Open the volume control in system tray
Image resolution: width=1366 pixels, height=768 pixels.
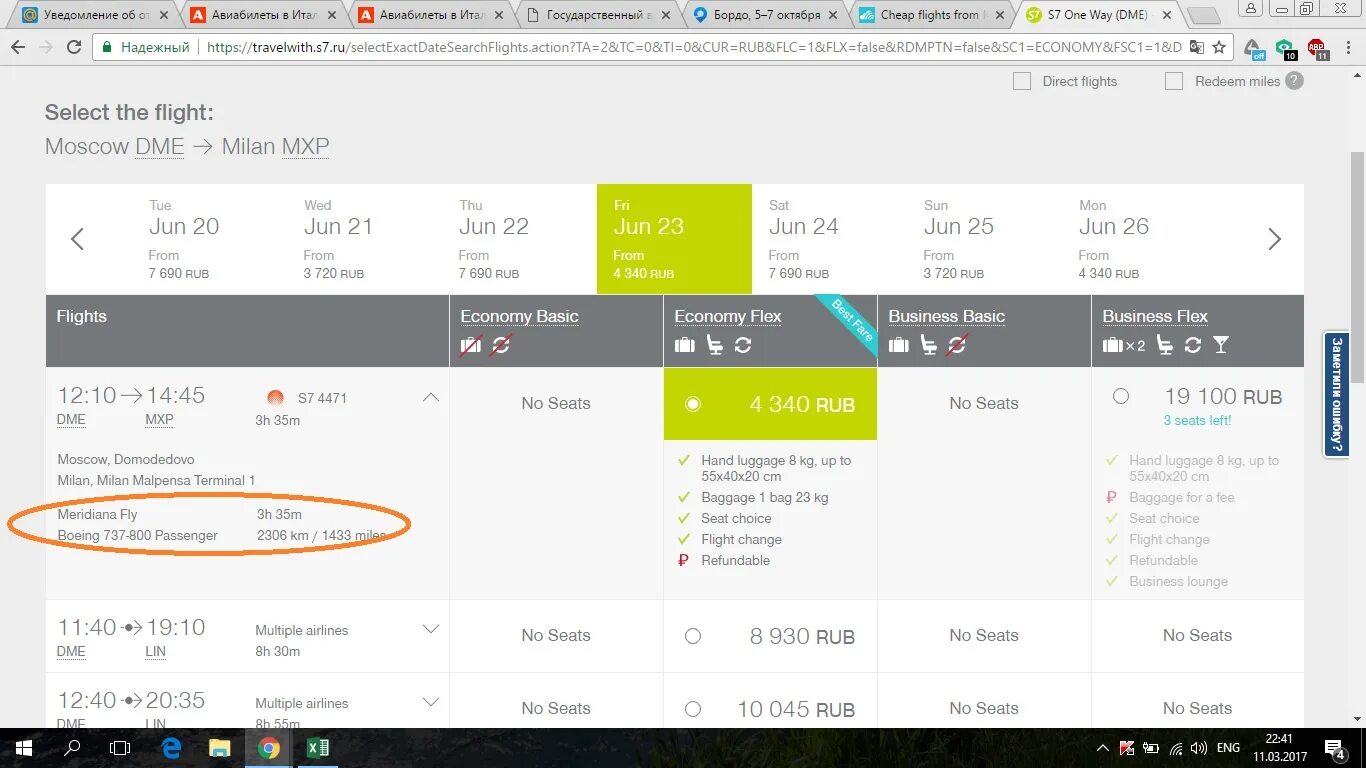[x=1198, y=748]
